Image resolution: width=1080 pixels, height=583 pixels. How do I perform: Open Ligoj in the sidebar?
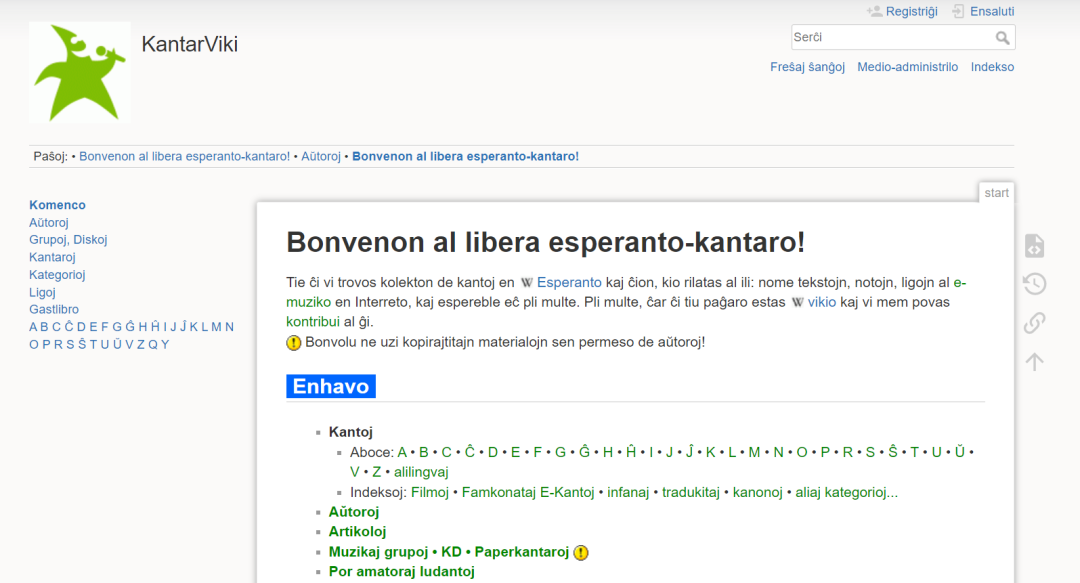coord(42,292)
